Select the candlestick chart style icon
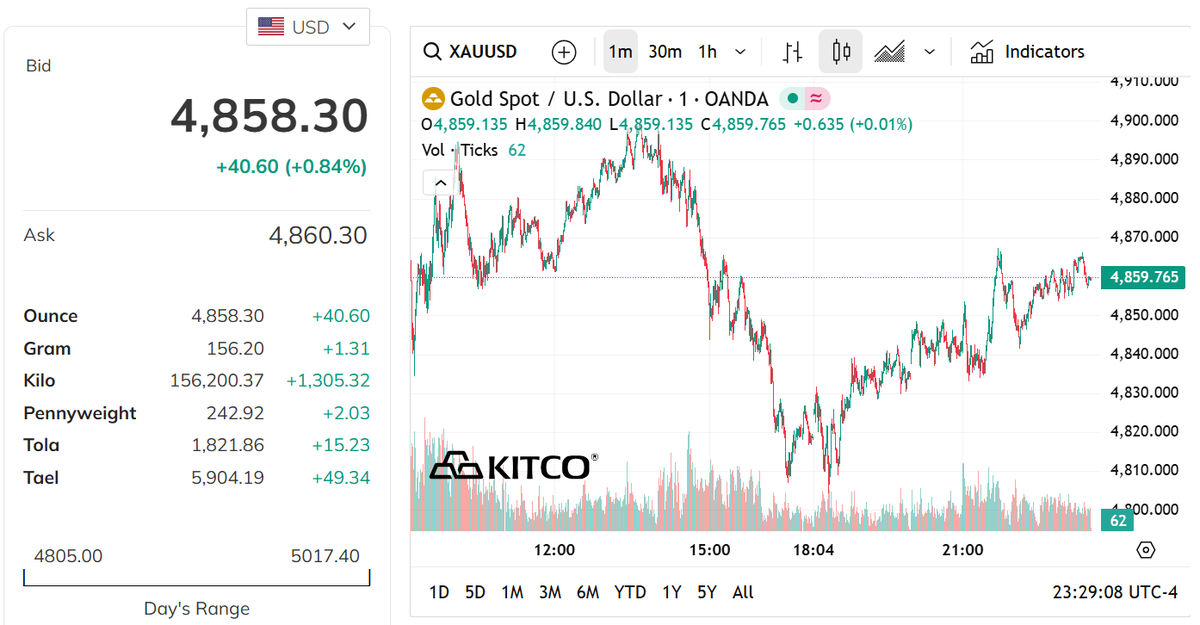 point(841,52)
